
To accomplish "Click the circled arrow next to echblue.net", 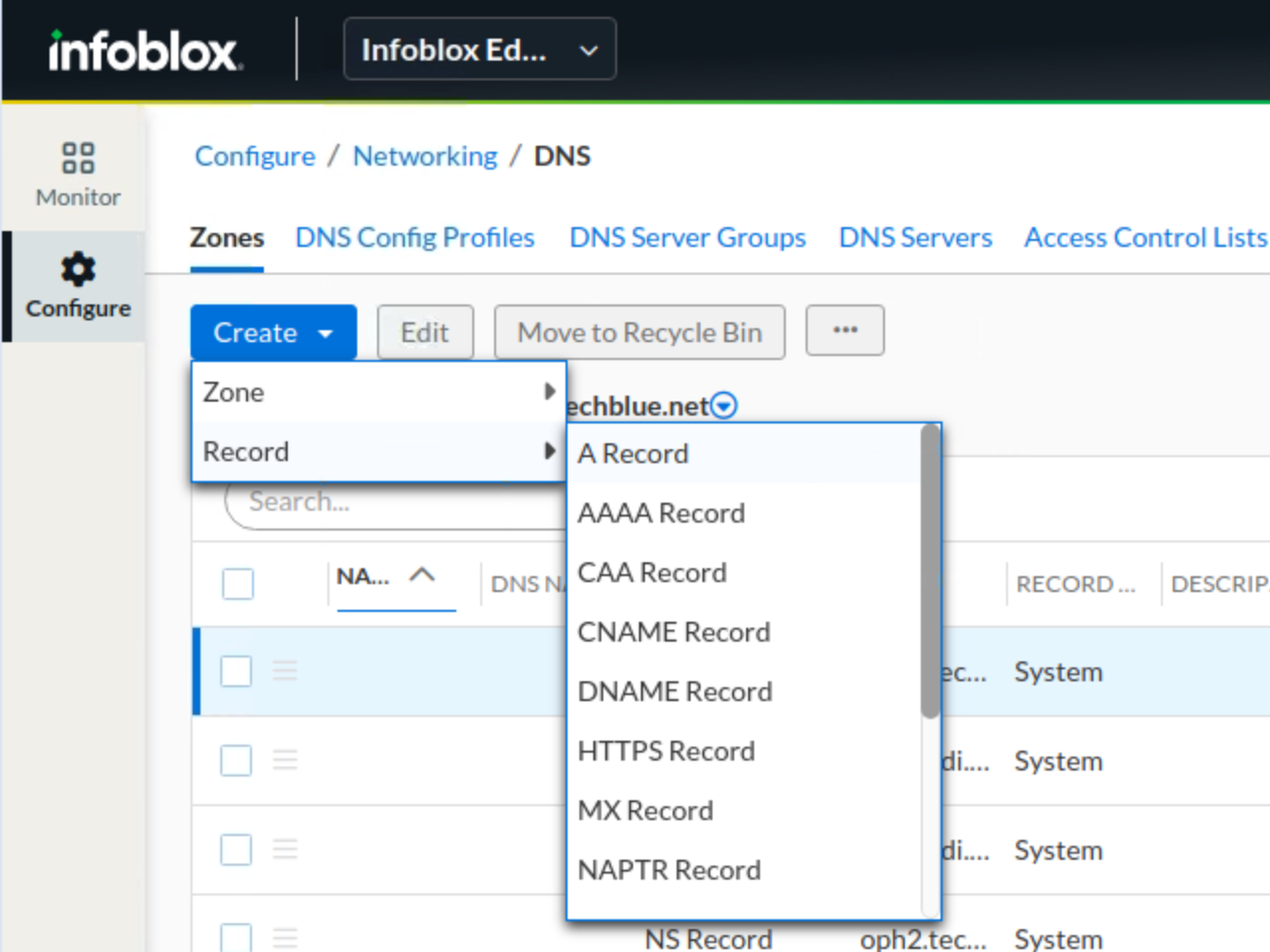I will [x=724, y=406].
